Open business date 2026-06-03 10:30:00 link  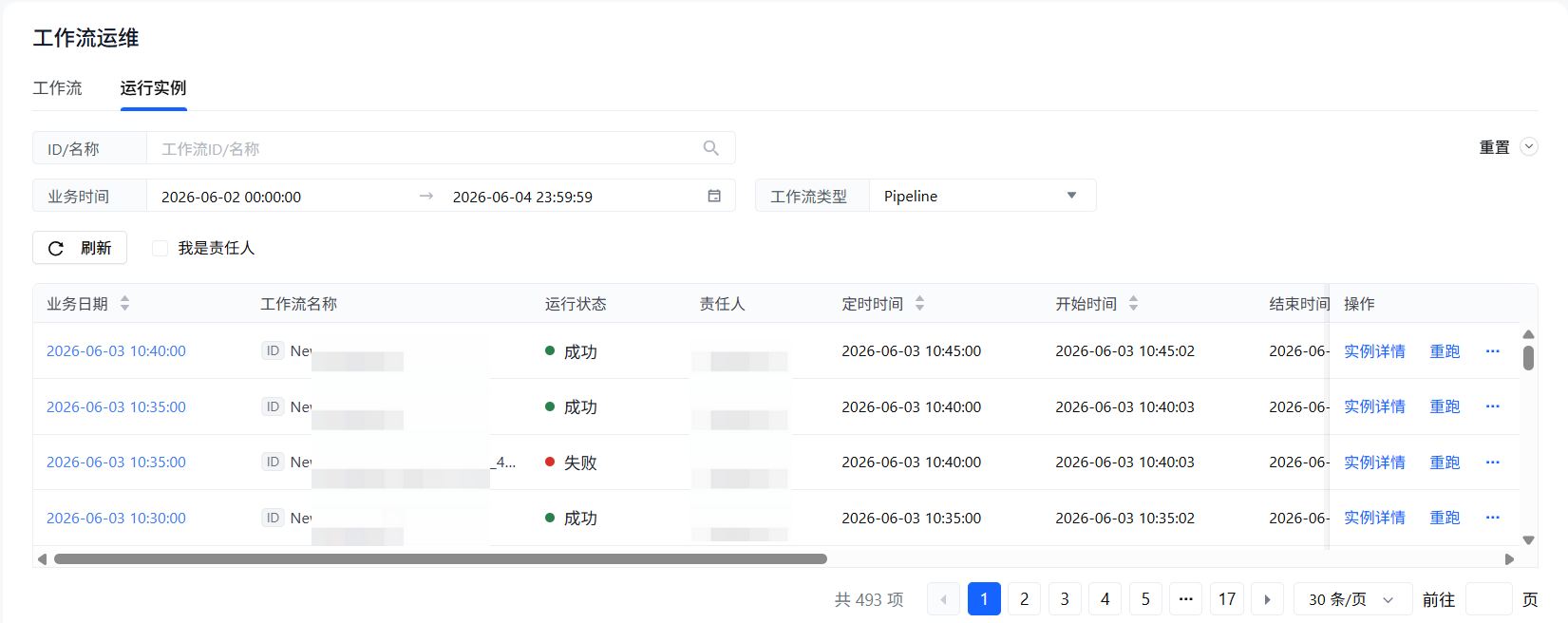116,518
